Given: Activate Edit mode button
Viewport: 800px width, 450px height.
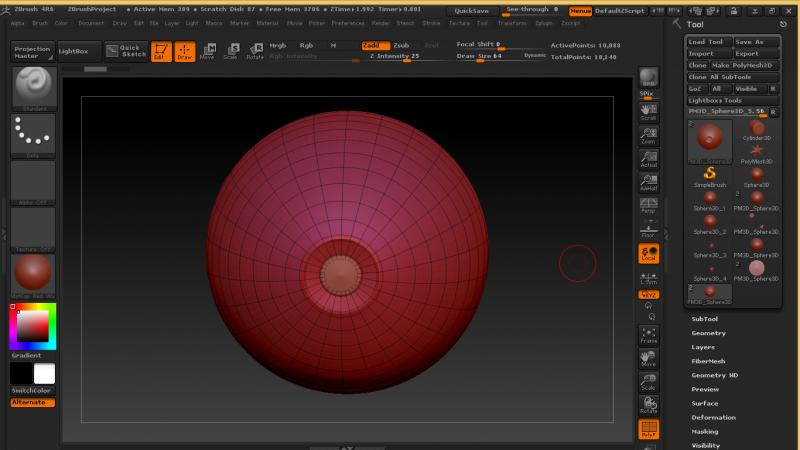Looking at the screenshot, I should (161, 51).
